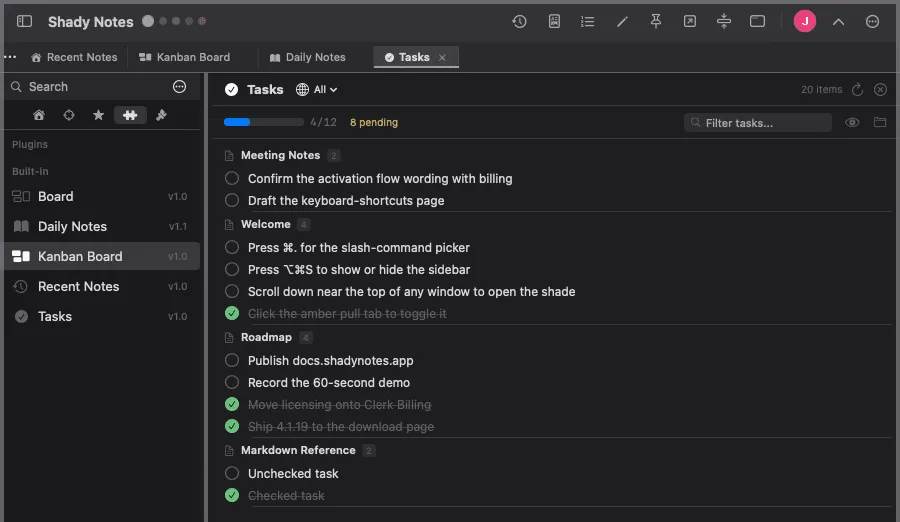
Task: Select the plugins puzzle icon in sidebar
Action: tap(130, 115)
